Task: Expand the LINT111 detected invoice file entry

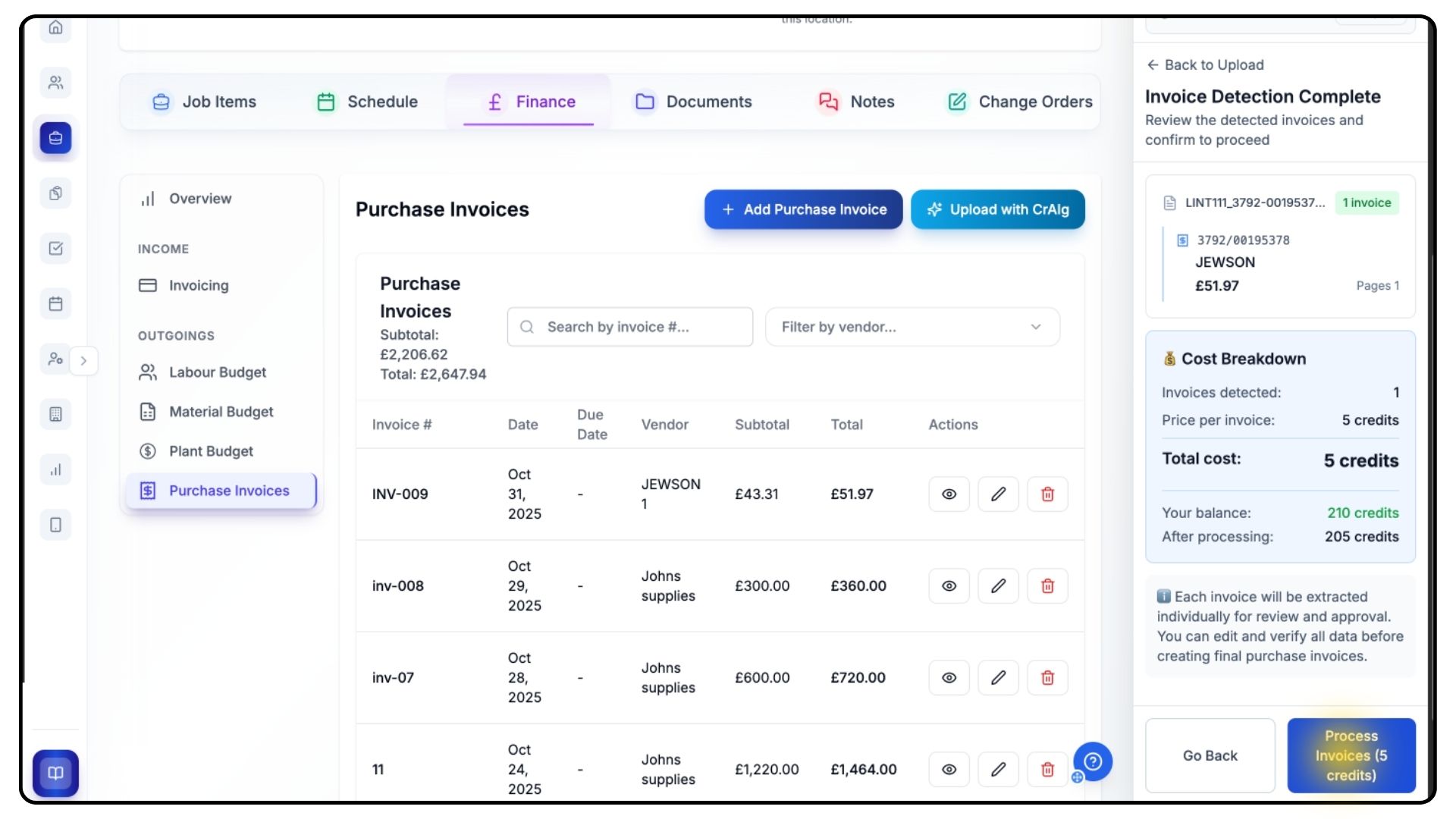Action: 1254,203
